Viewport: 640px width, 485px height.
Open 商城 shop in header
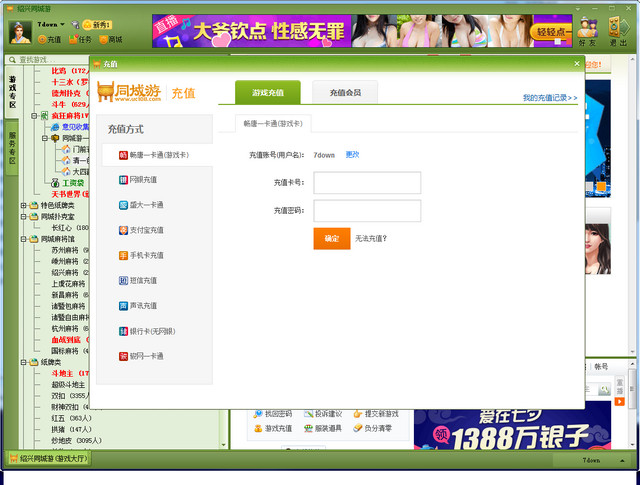coord(111,40)
